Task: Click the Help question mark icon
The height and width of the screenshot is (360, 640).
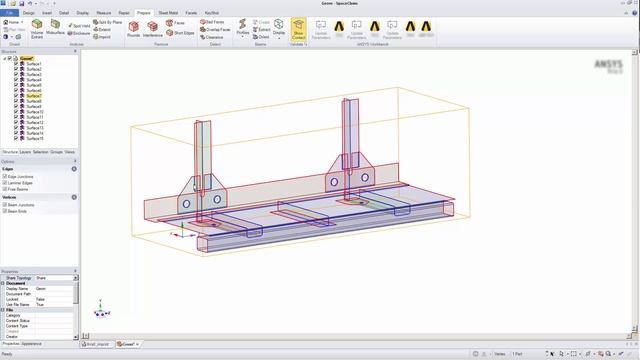Action: pyautogui.click(x=634, y=13)
